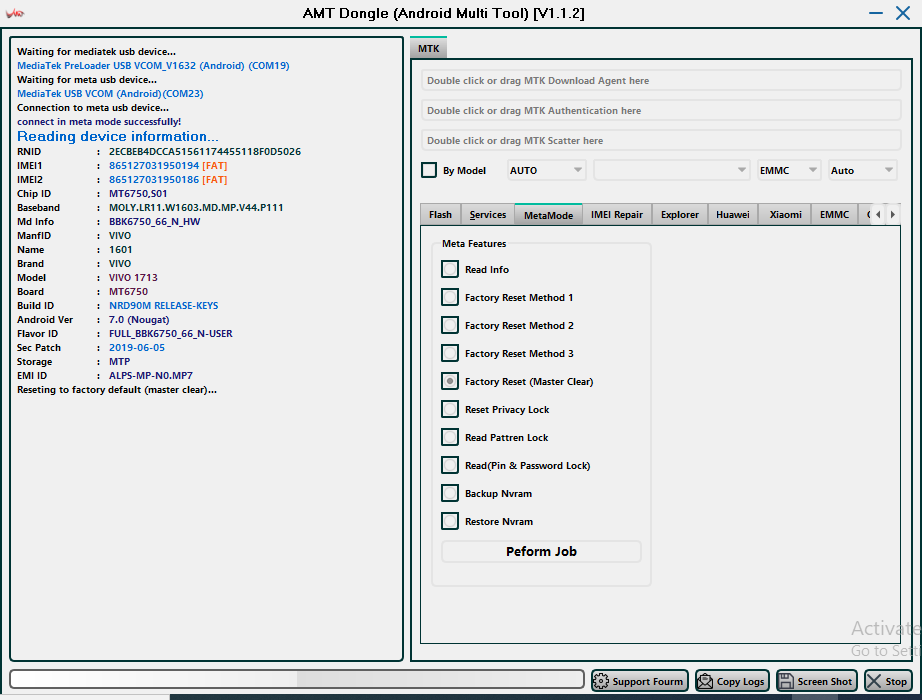The height and width of the screenshot is (700, 922).
Task: Open the IMEI Repair tab
Action: (617, 215)
